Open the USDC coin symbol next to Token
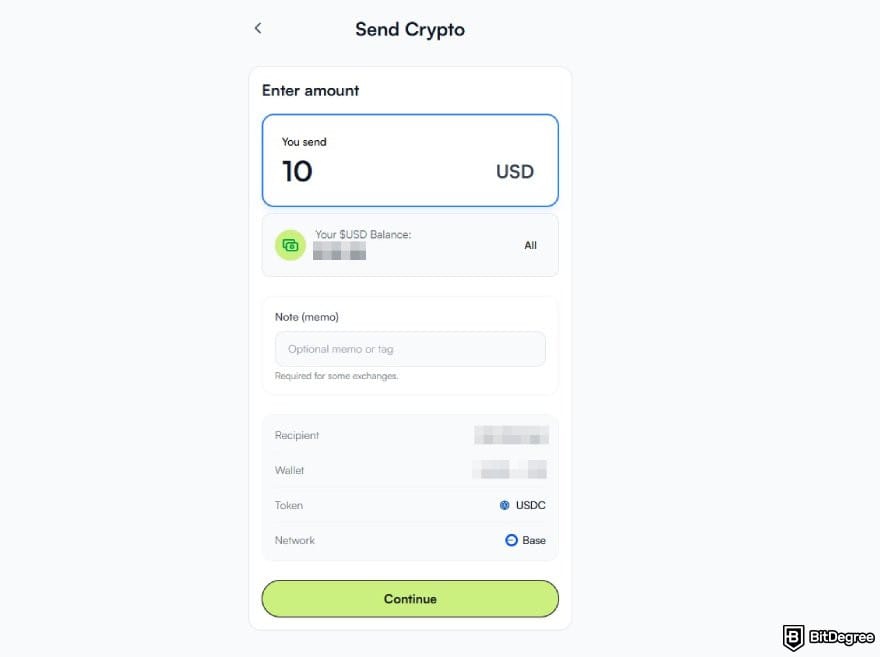The width and height of the screenshot is (880, 657). 504,505
